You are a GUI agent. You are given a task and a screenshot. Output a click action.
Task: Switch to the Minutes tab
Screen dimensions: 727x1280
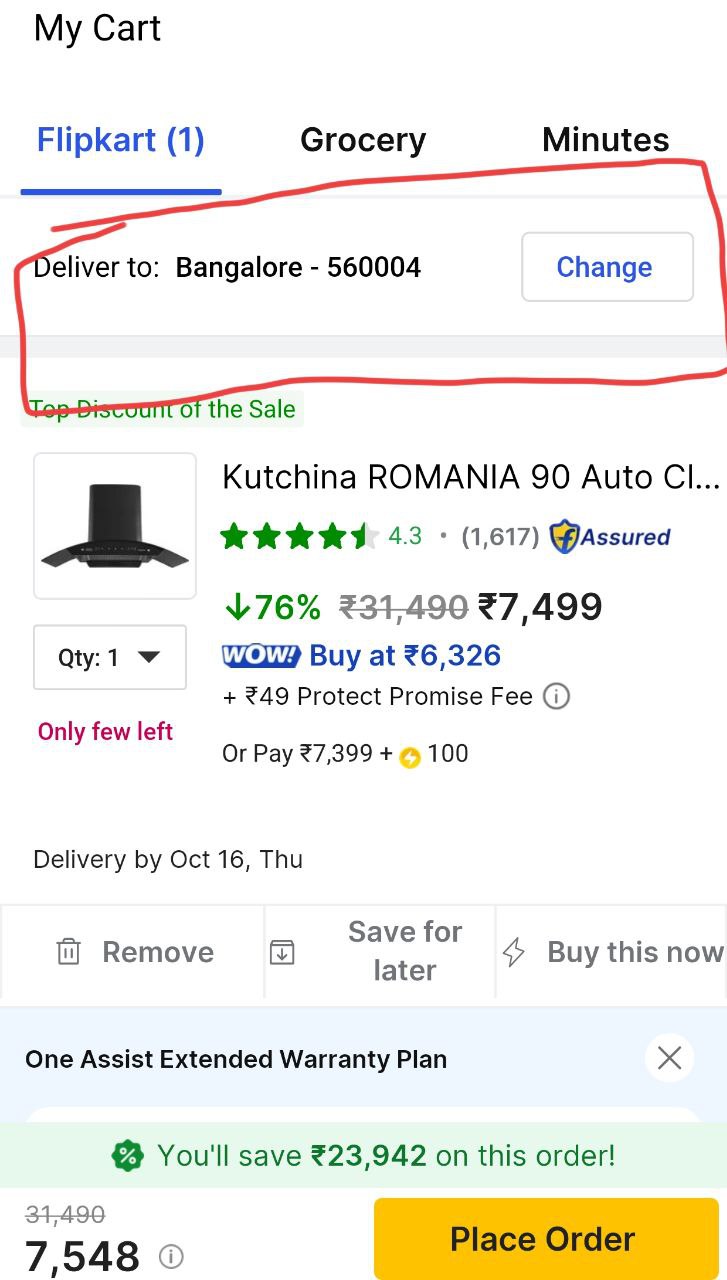[x=605, y=140]
